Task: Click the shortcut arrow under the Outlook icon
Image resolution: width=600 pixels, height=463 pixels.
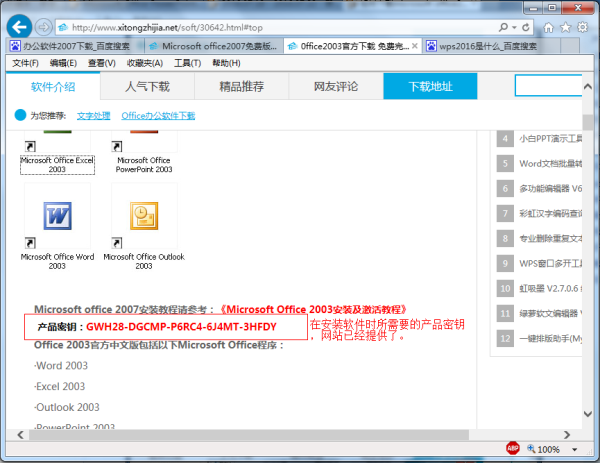Action: (x=117, y=243)
